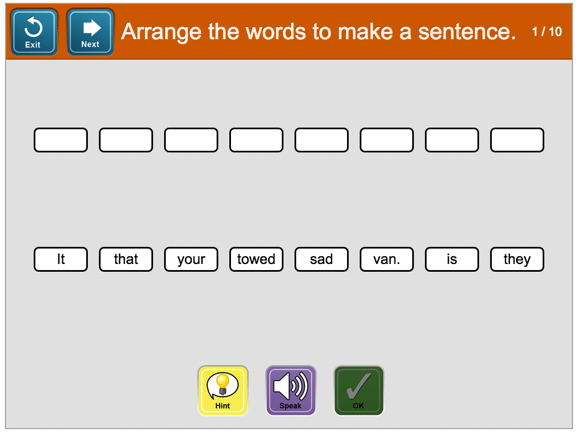Pick the word tile 'that'
This screenshot has height=433, width=578.
pyautogui.click(x=126, y=259)
